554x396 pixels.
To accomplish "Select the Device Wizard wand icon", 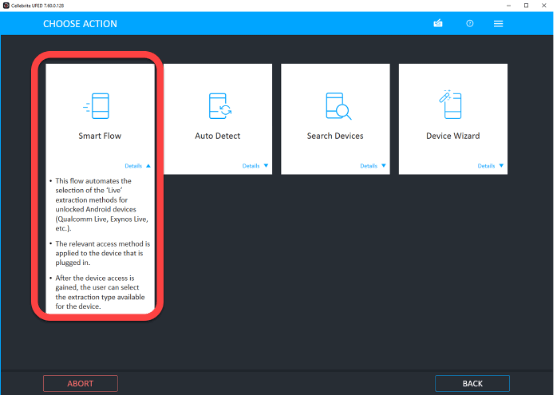I will pyautogui.click(x=450, y=104).
